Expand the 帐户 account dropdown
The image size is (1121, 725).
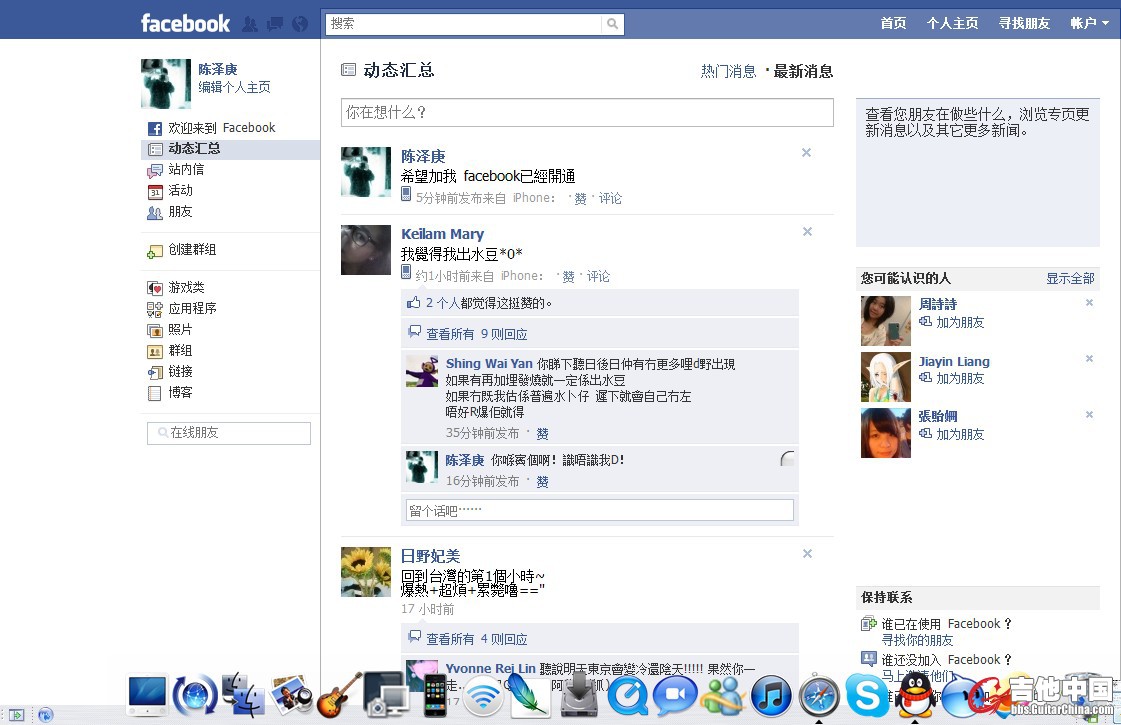pyautogui.click(x=1090, y=24)
